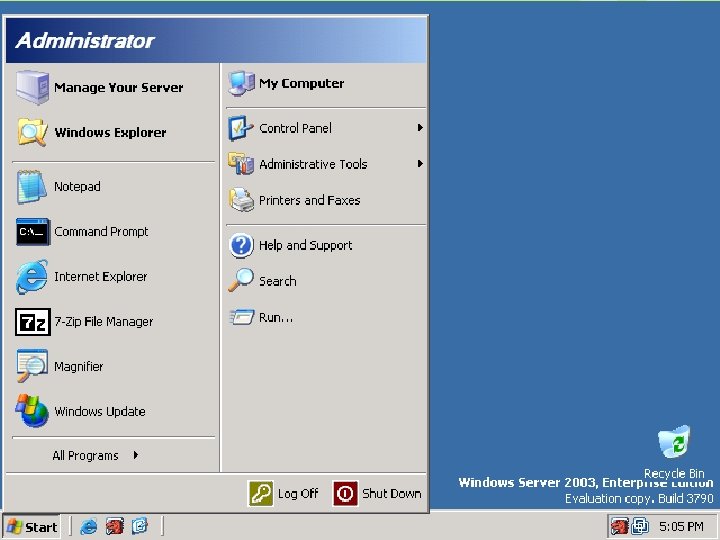Click the monitors icon in system tray
Image resolution: width=720 pixels, height=540 pixels.
pos(640,526)
